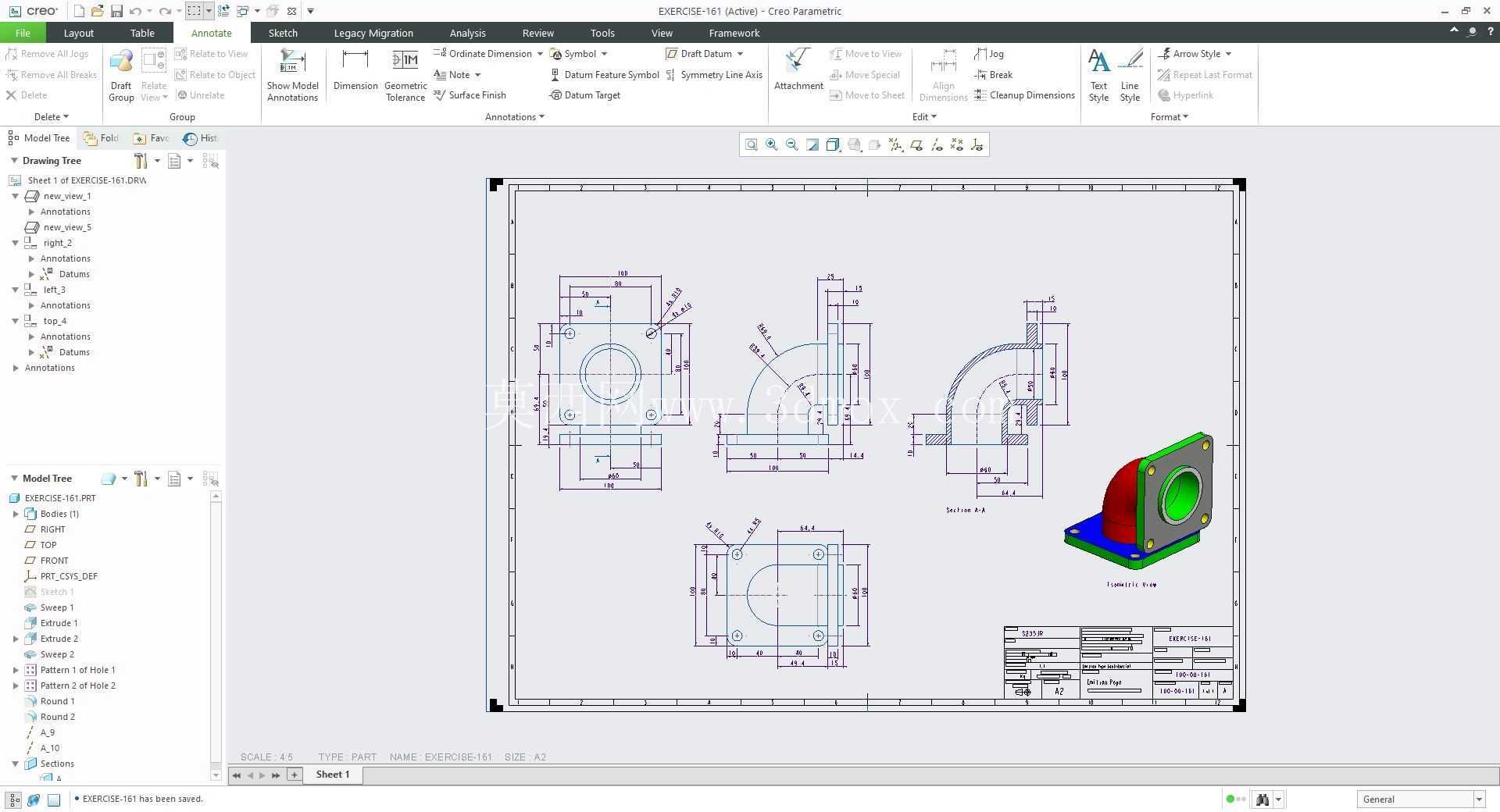This screenshot has width=1500, height=812.
Task: Click the Cleanup Dimensions button
Action: coord(1024,95)
